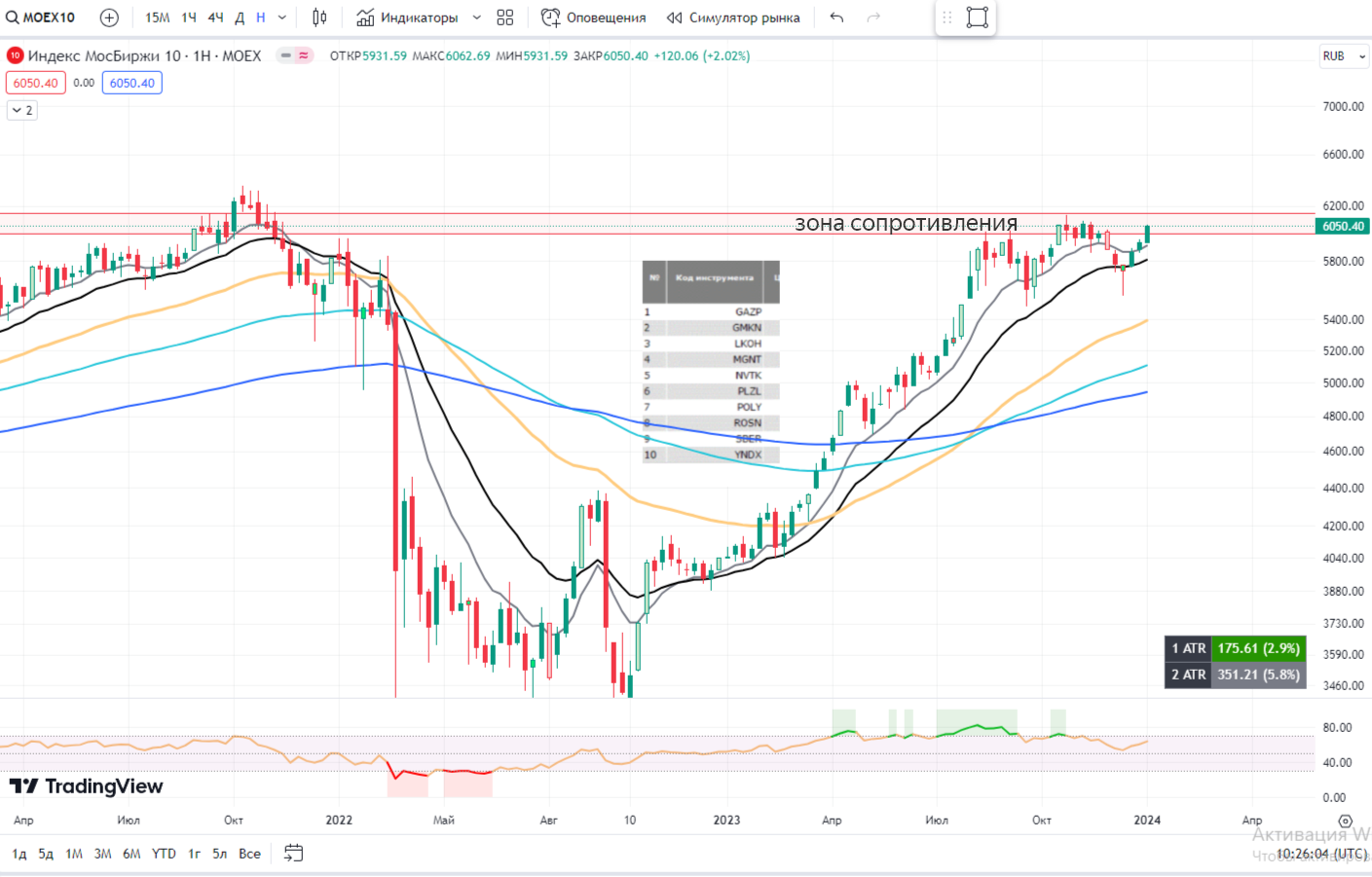Set the range to 6М
This screenshot has height=877, width=1372.
131,854
